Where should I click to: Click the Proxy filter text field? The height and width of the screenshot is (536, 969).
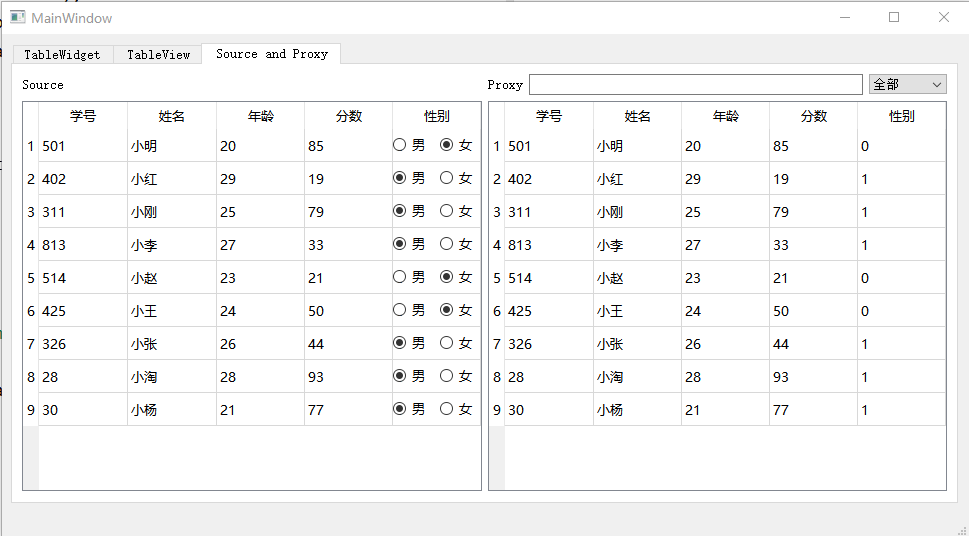tap(695, 85)
